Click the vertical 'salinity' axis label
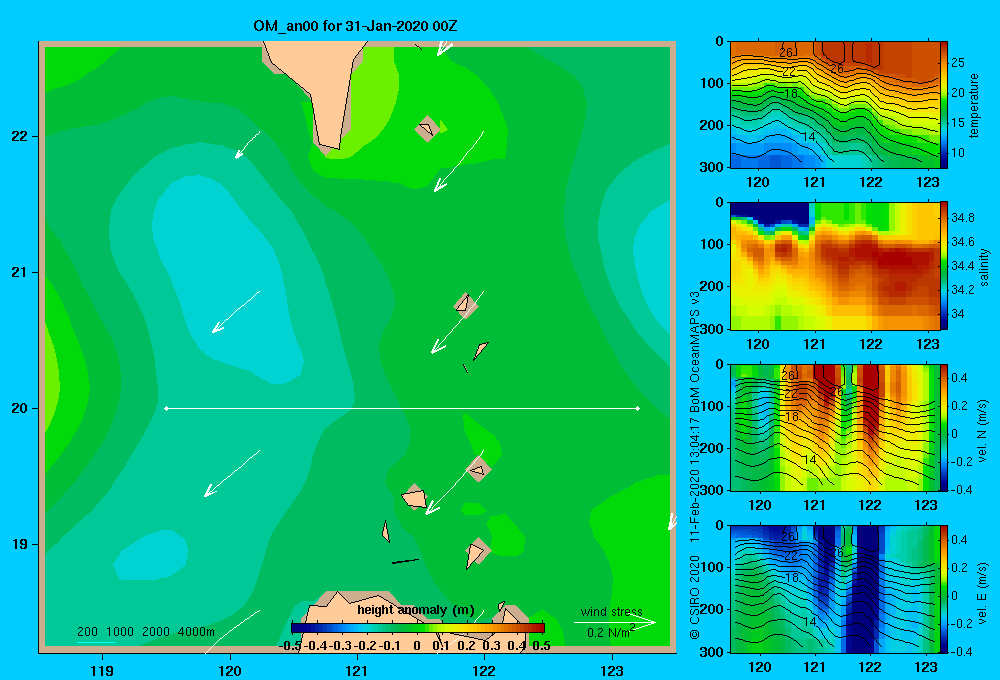This screenshot has height=680, width=1000. point(985,267)
